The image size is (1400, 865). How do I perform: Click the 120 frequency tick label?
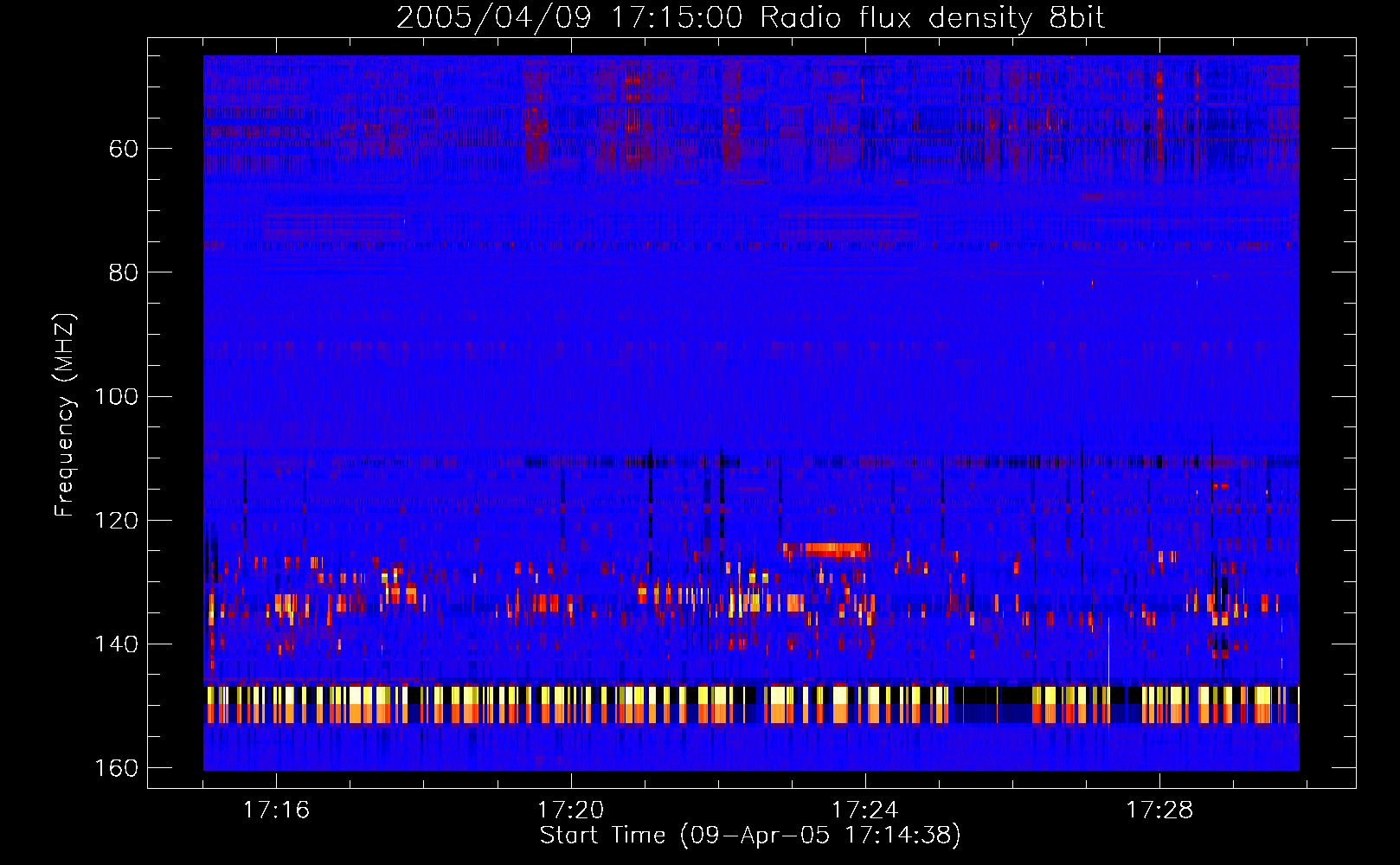tap(117, 520)
